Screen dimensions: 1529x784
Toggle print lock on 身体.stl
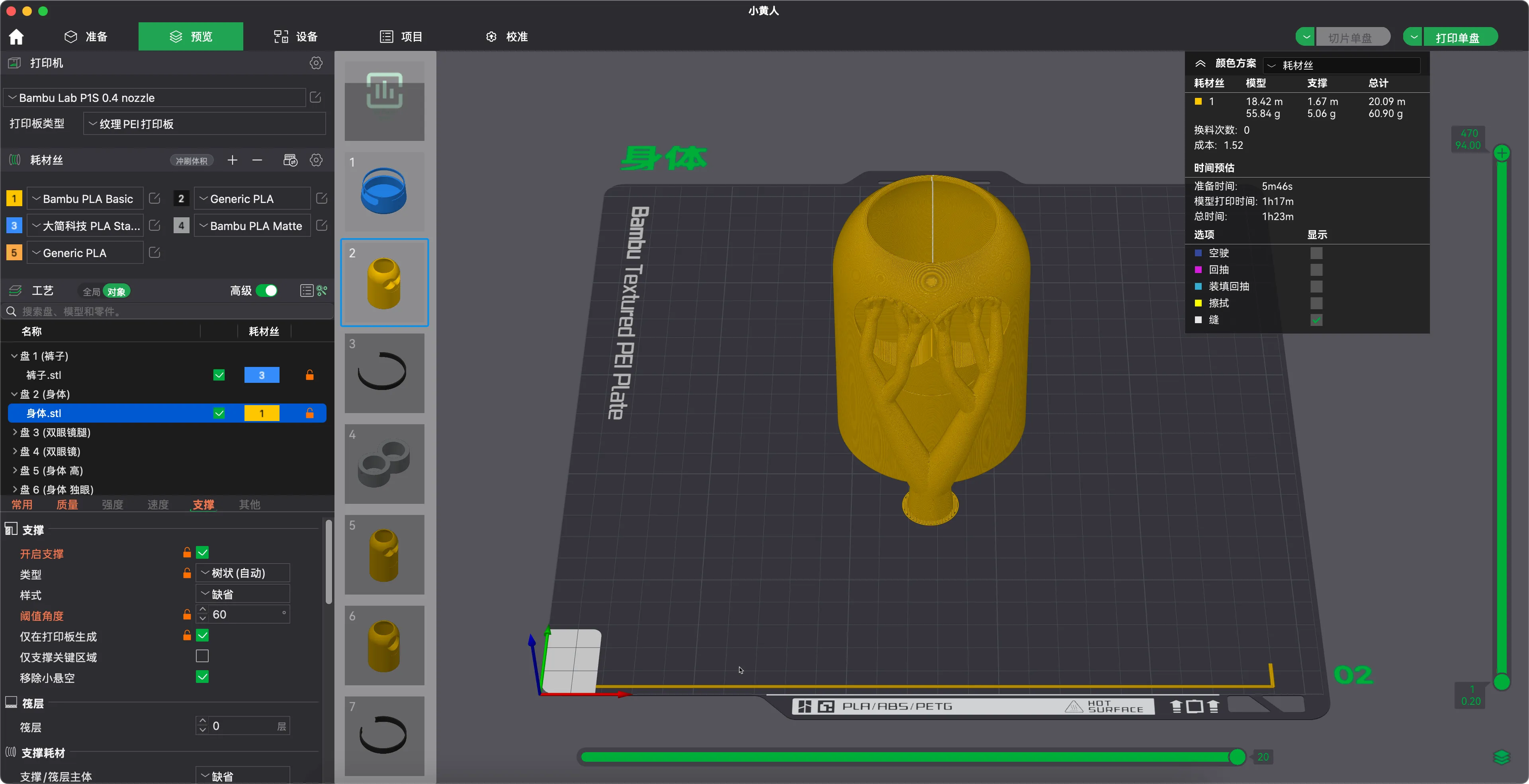309,413
